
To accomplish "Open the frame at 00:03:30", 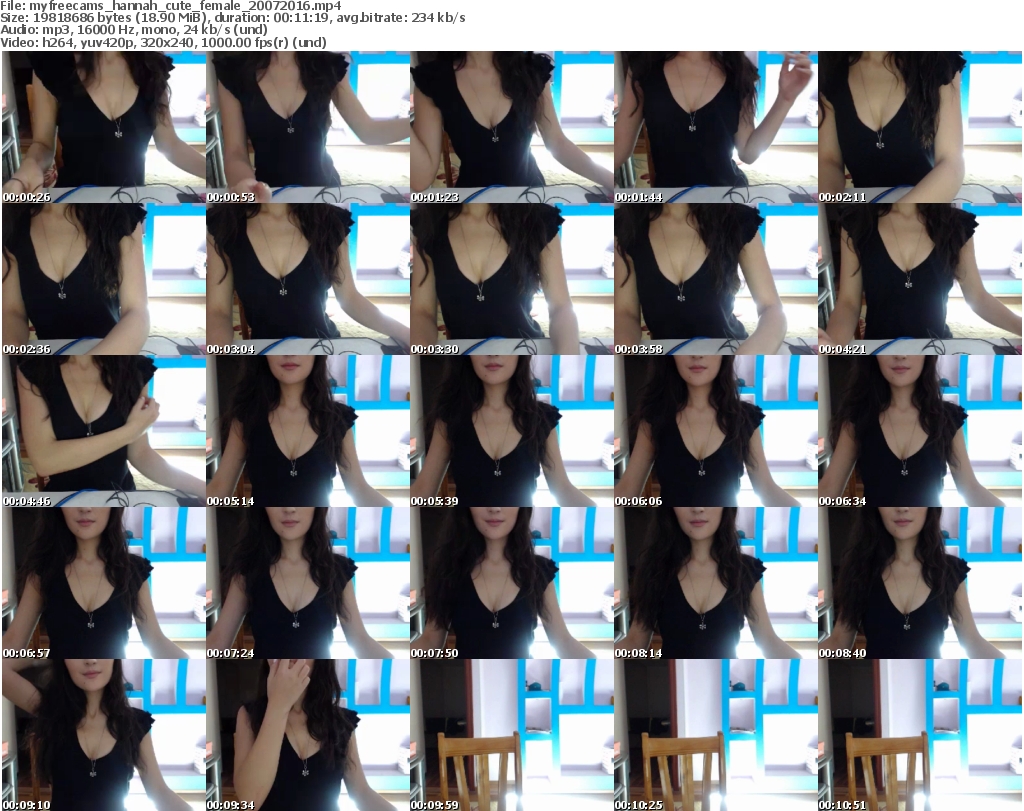I will tap(512, 279).
